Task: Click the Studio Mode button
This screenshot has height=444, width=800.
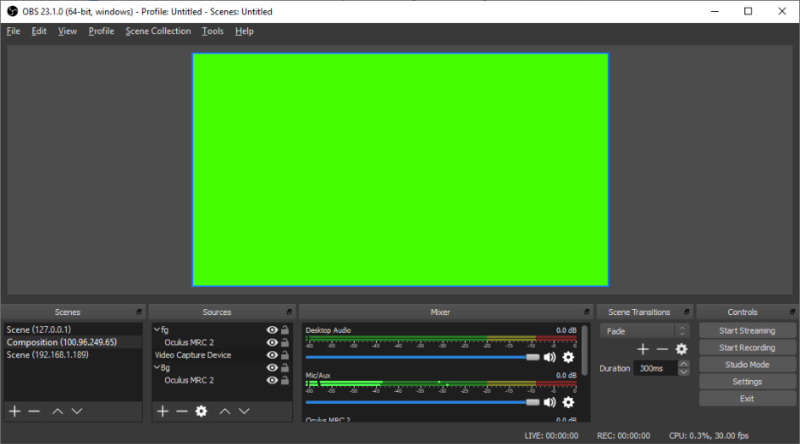Action: (747, 364)
